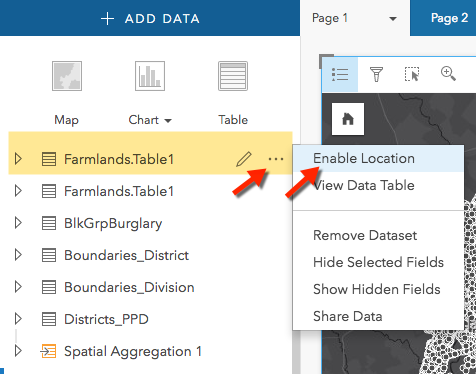Click the home default extent button
Image resolution: width=476 pixels, height=374 pixels.
pos(348,119)
